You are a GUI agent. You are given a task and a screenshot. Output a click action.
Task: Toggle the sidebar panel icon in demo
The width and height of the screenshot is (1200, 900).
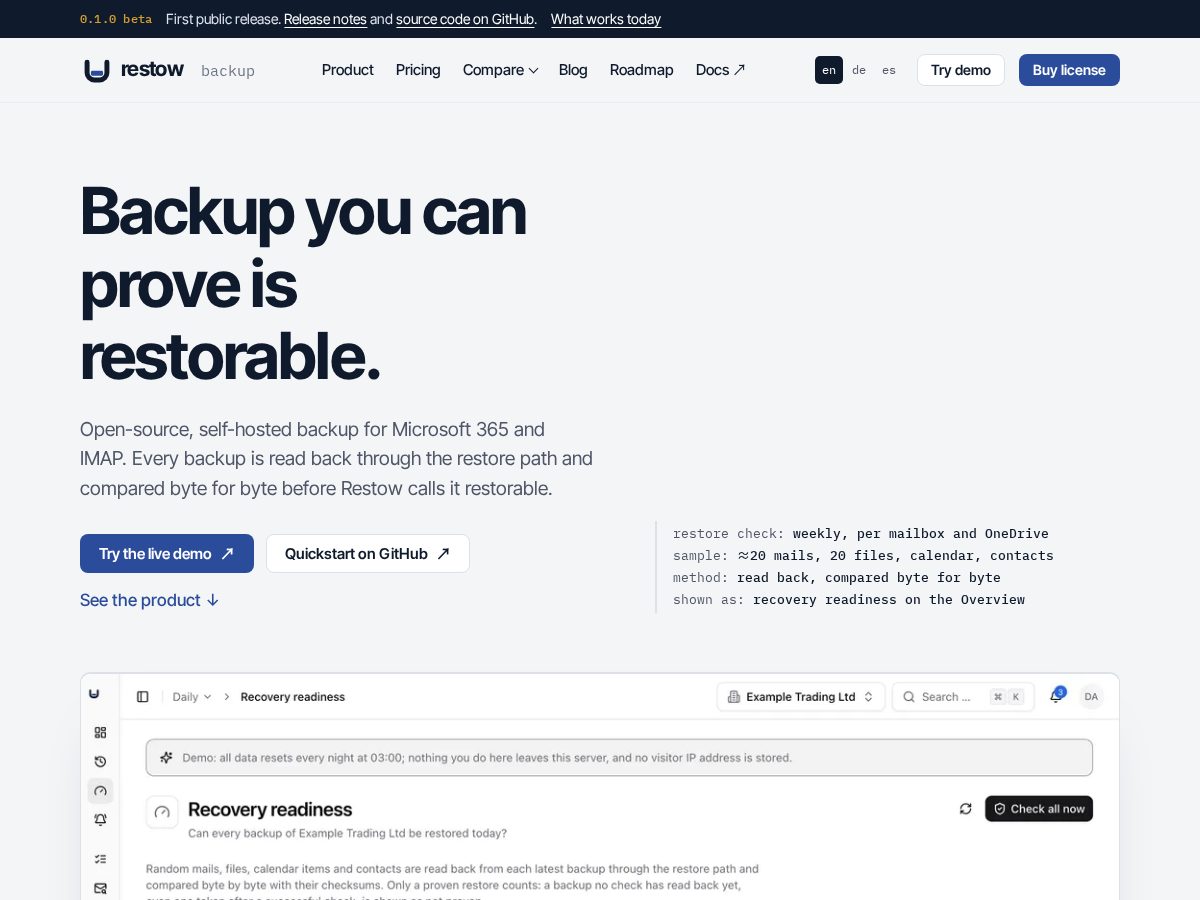pos(143,697)
